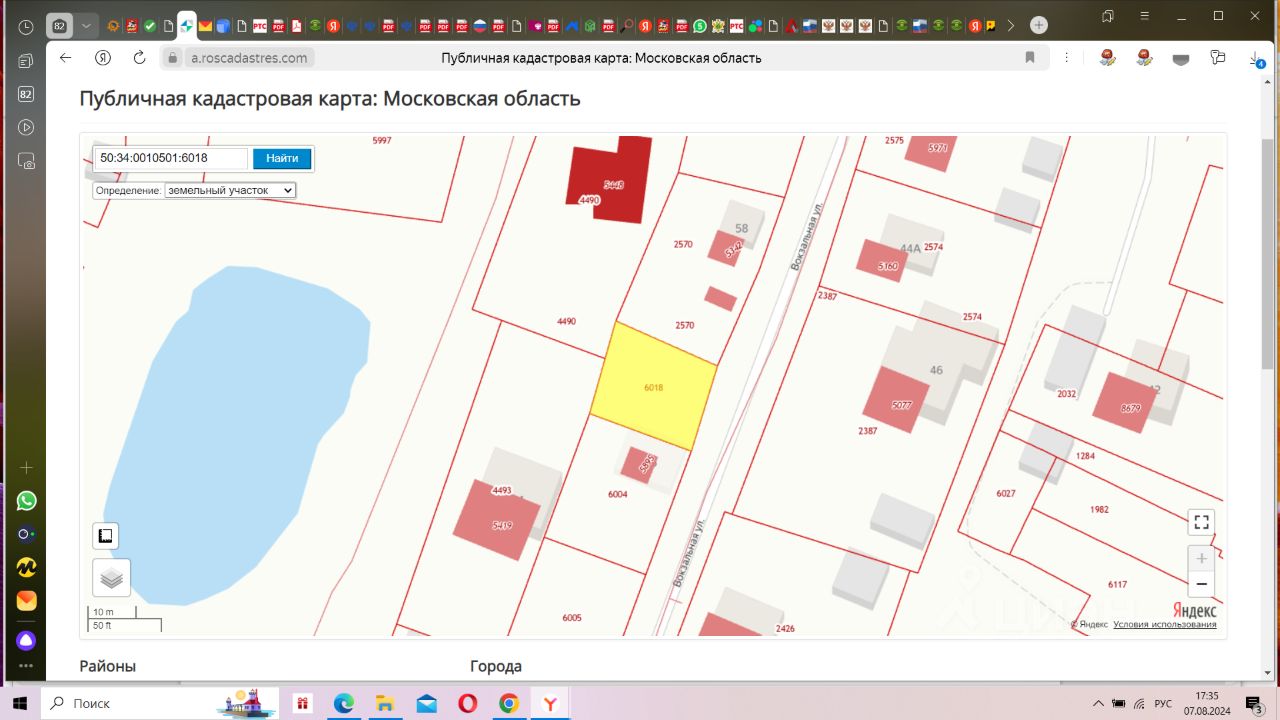
Task: Zoom out the cadastral map
Action: pos(1201,584)
